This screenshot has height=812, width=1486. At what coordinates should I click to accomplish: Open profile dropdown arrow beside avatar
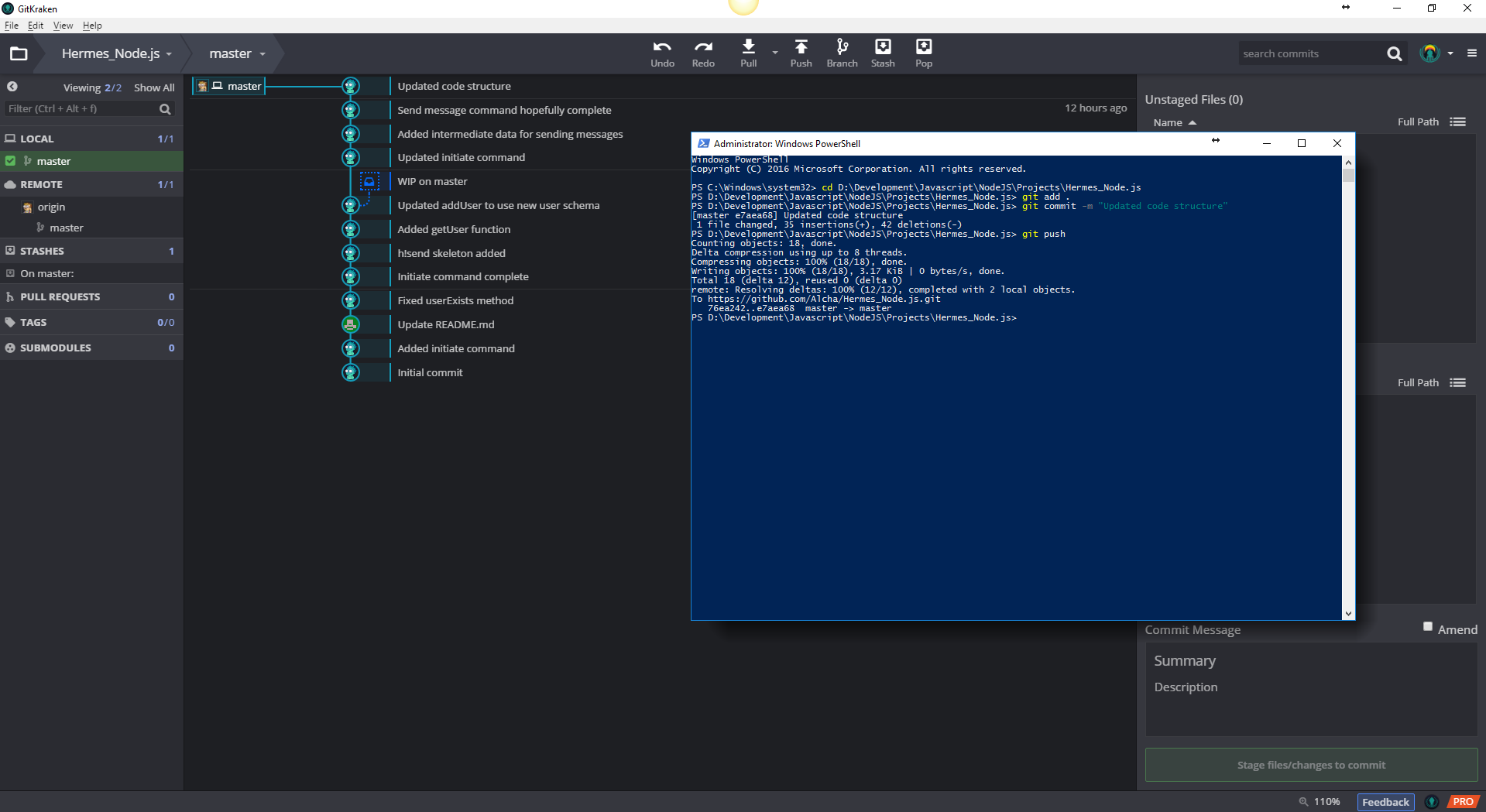[1450, 53]
